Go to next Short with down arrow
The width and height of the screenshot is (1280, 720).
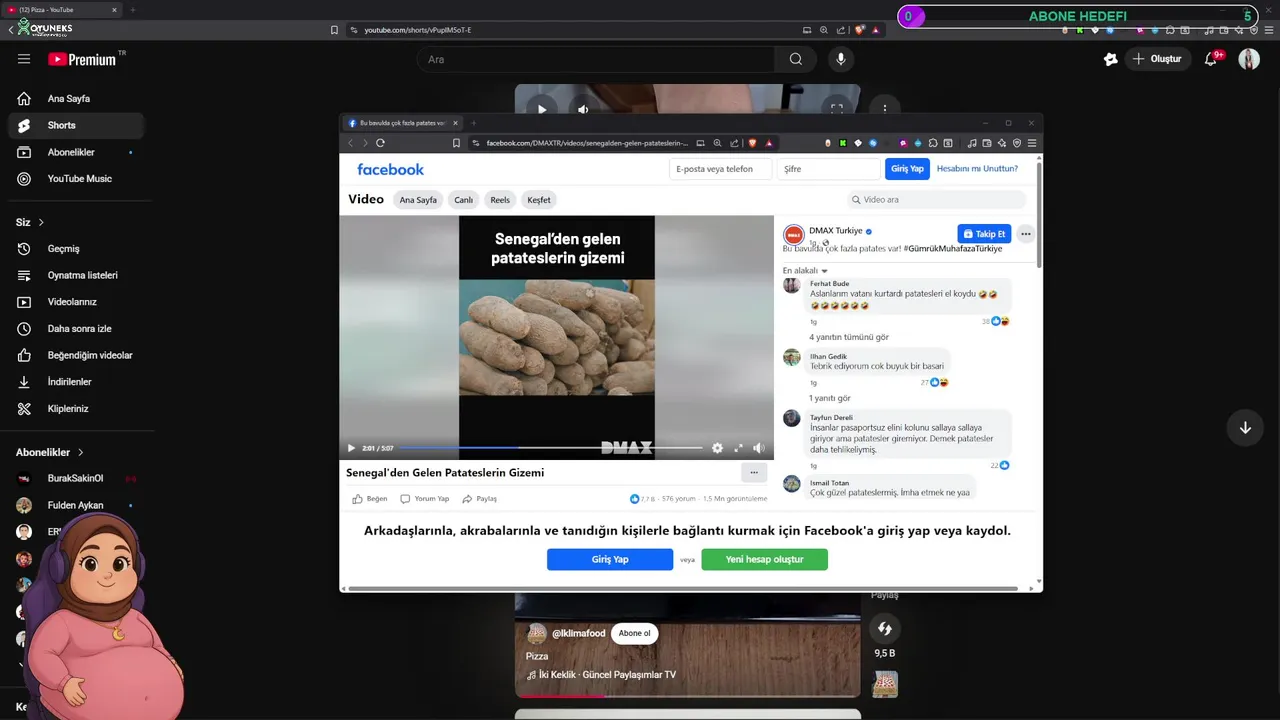pos(1245,428)
